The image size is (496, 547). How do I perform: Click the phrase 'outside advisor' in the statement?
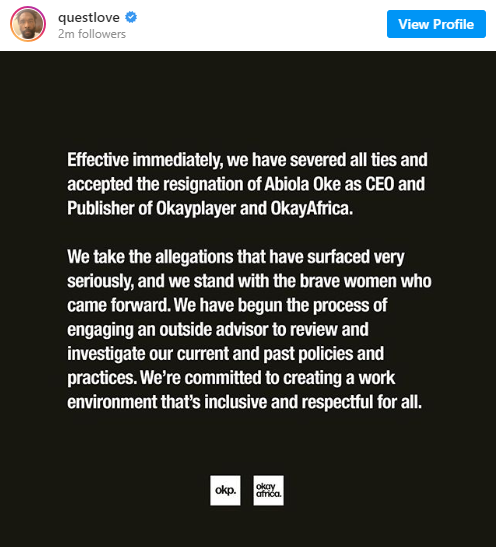click(x=214, y=330)
